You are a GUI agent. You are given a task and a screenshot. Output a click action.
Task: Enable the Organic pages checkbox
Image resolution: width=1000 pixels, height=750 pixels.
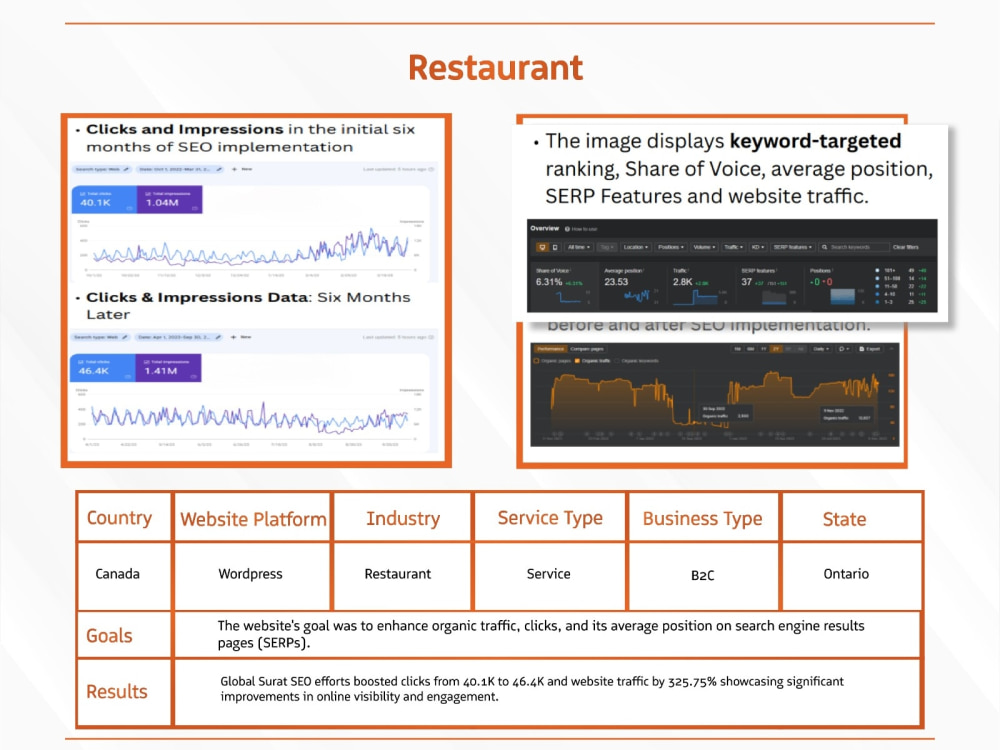(536, 361)
